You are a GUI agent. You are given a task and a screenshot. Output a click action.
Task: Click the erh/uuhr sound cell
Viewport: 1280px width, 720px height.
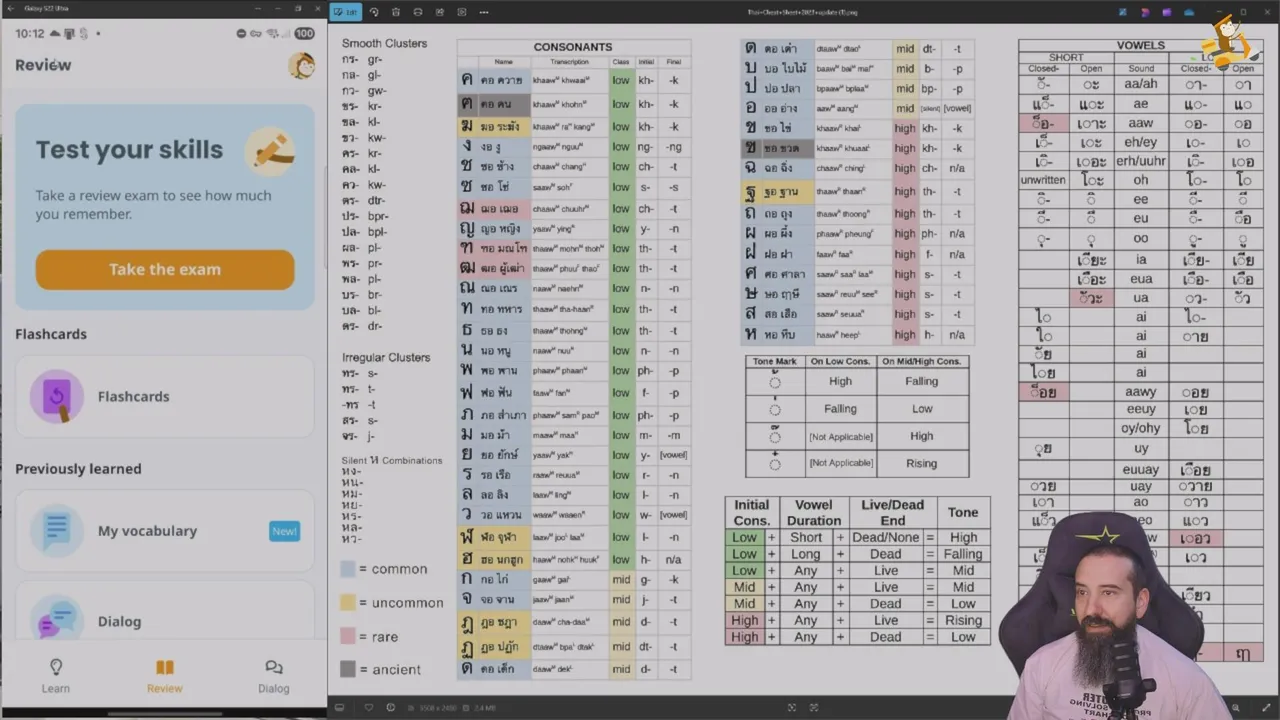pyautogui.click(x=1141, y=161)
